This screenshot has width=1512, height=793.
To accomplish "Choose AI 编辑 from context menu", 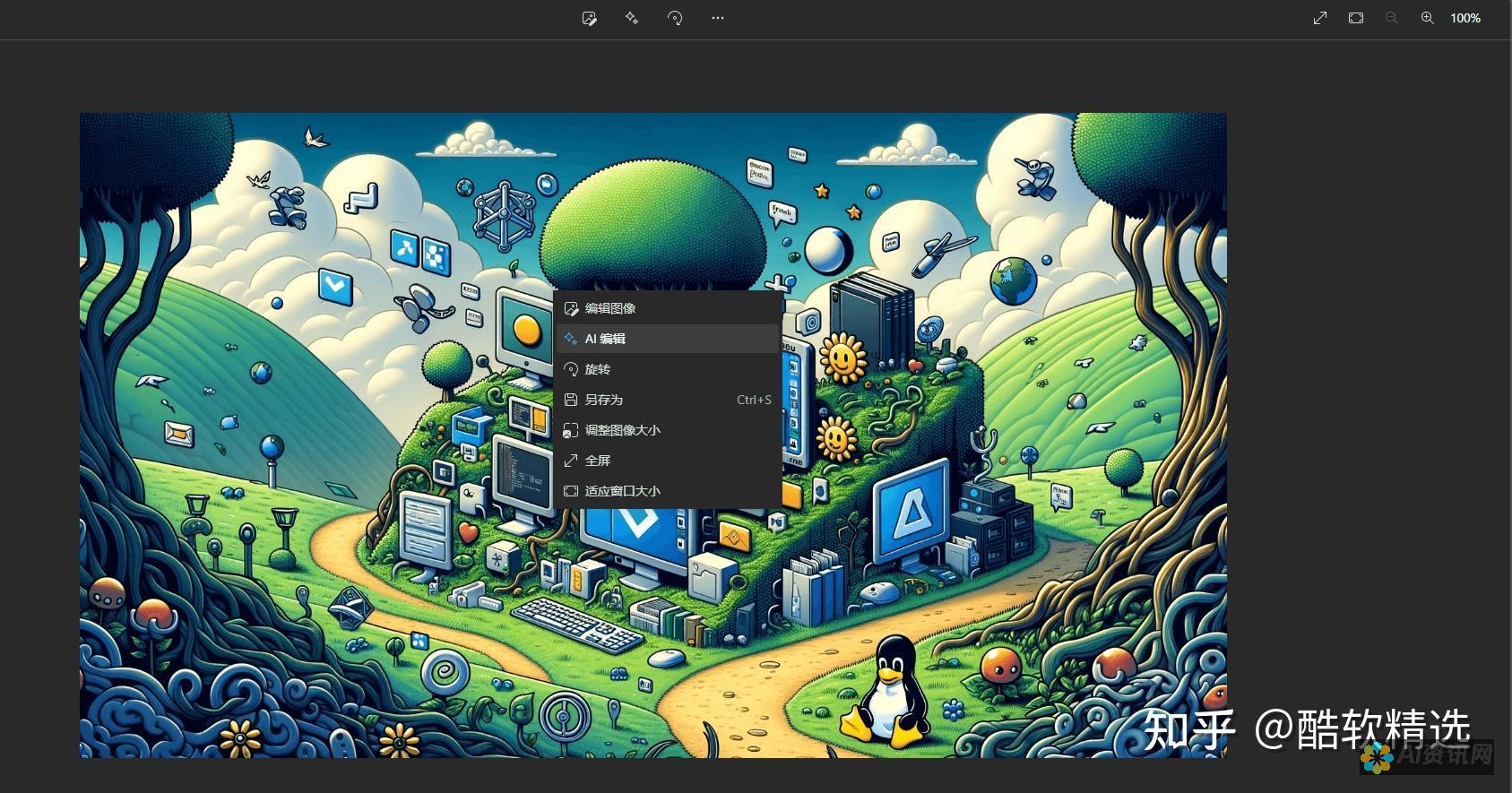I will tap(668, 339).
